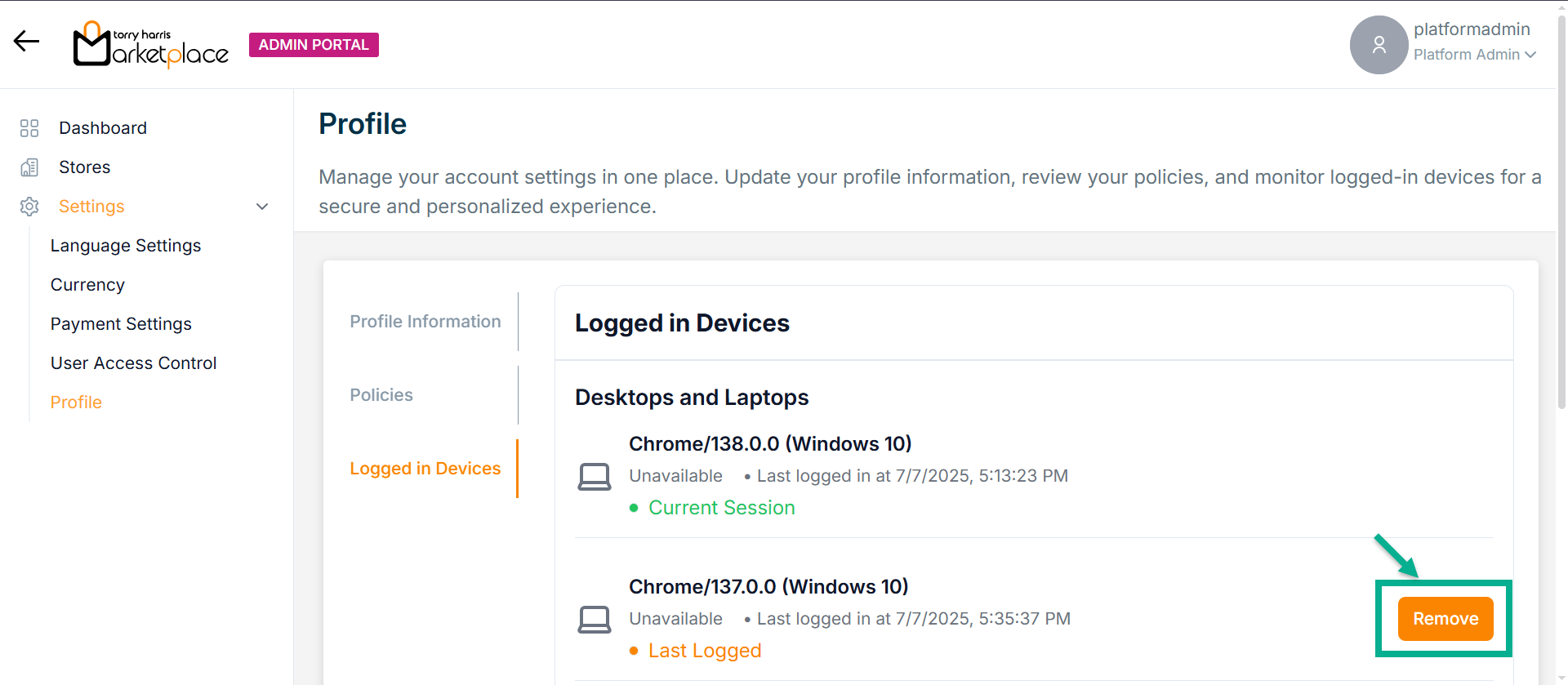Click the Dashboard grid icon
Viewport: 1568px width, 685px height.
click(29, 128)
